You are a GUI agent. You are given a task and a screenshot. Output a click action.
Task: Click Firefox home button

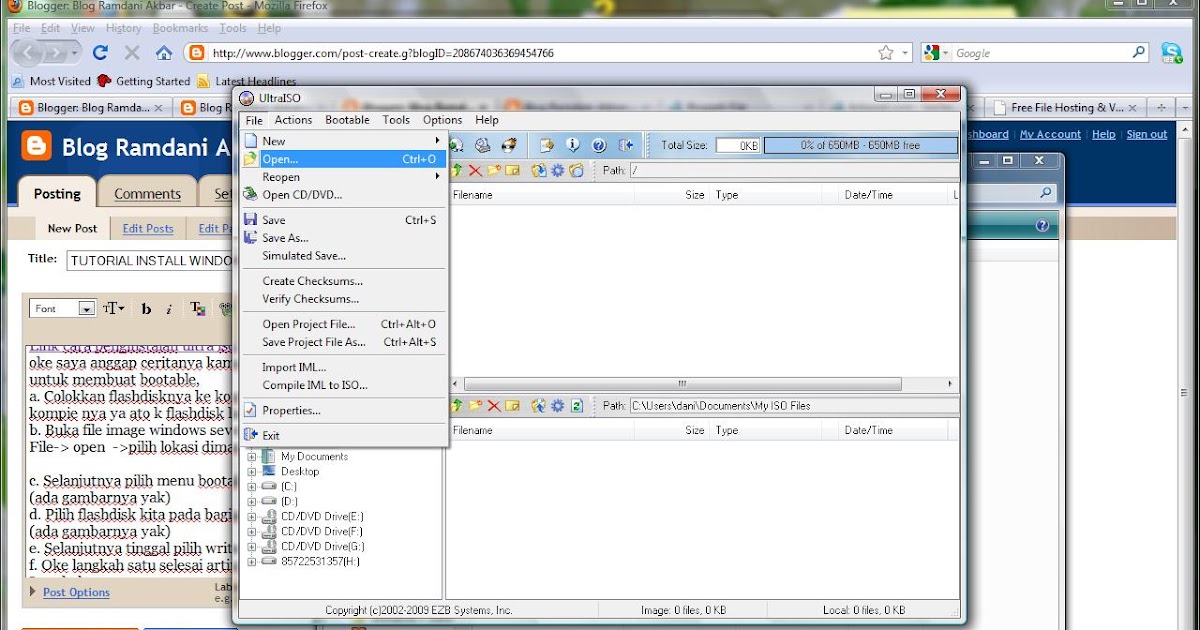pyautogui.click(x=164, y=53)
